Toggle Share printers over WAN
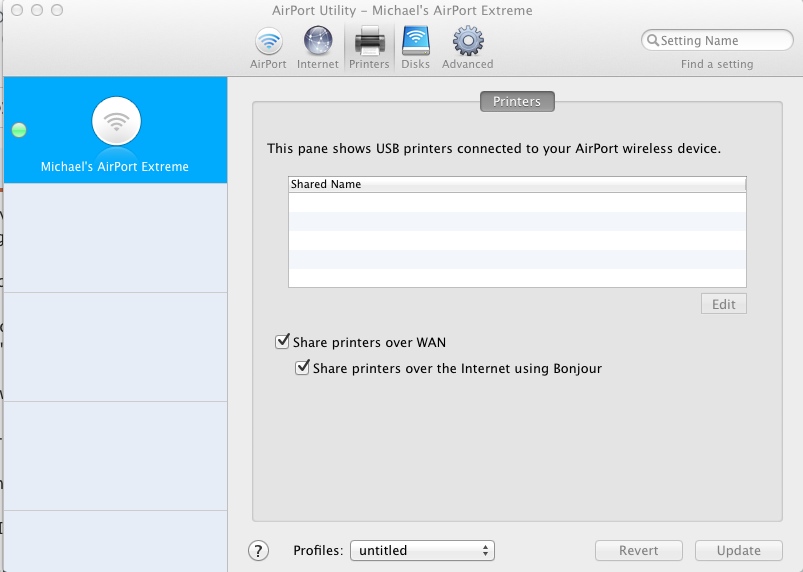Screen dimensions: 803x572 point(282,341)
